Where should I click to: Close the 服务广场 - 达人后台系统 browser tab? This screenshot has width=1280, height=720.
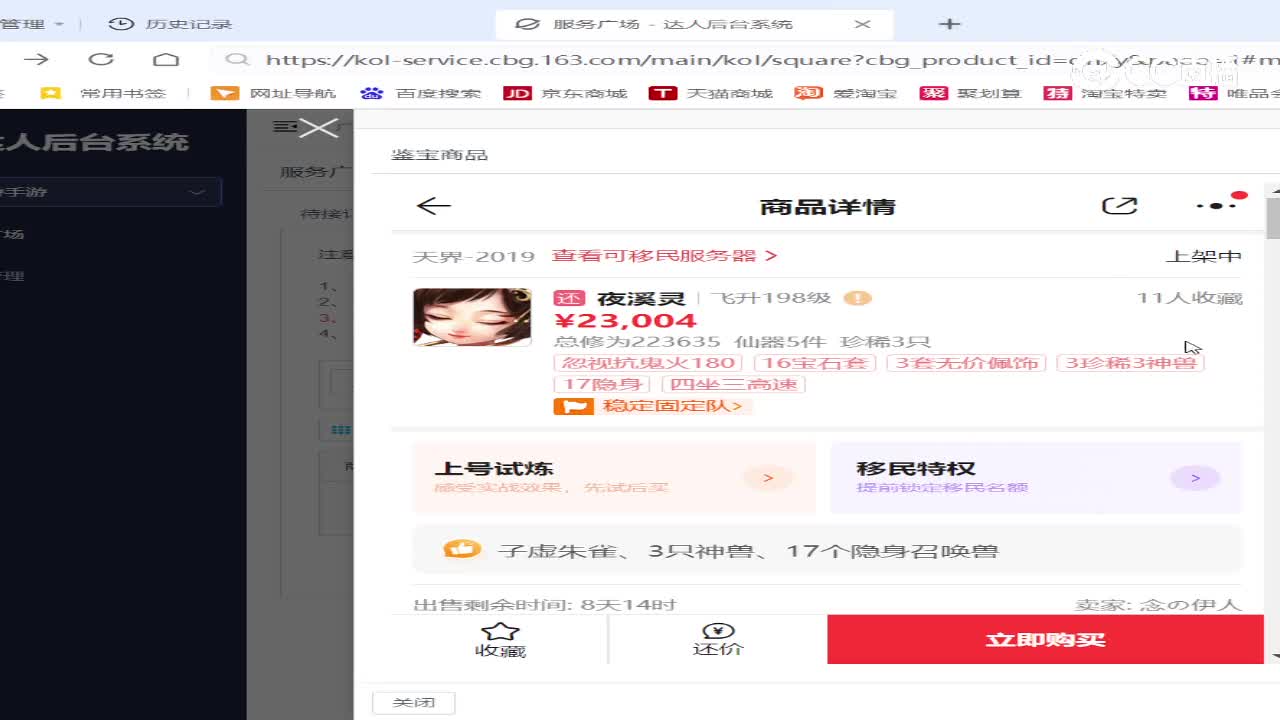863,24
